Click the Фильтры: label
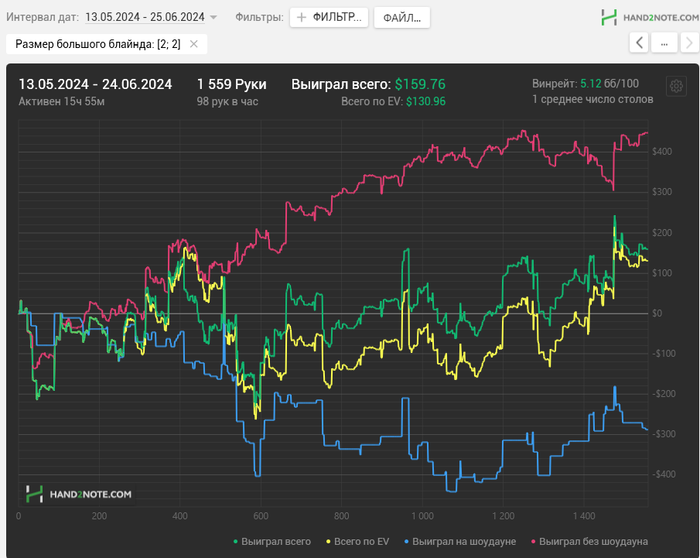Image resolution: width=700 pixels, height=558 pixels. (x=259, y=17)
